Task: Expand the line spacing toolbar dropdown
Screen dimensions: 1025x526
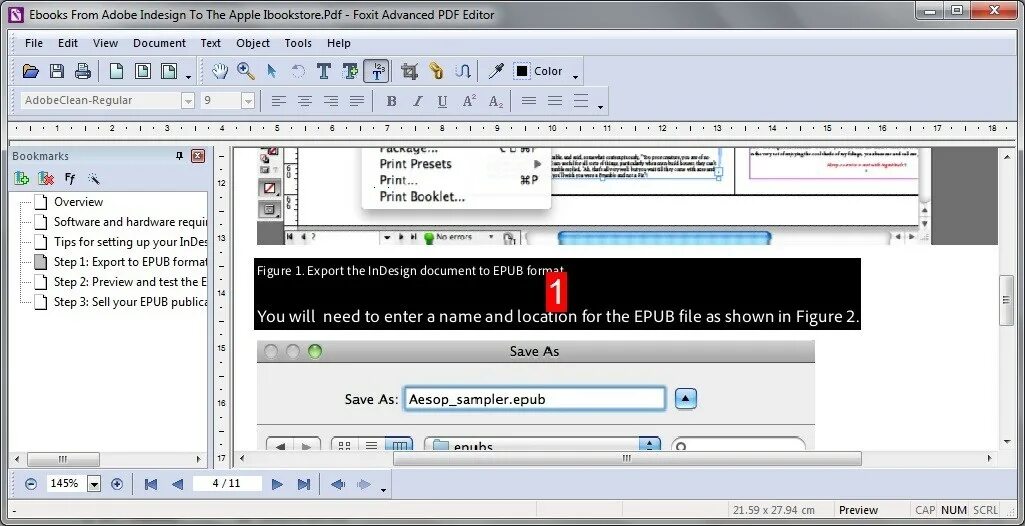Action: pyautogui.click(x=600, y=107)
